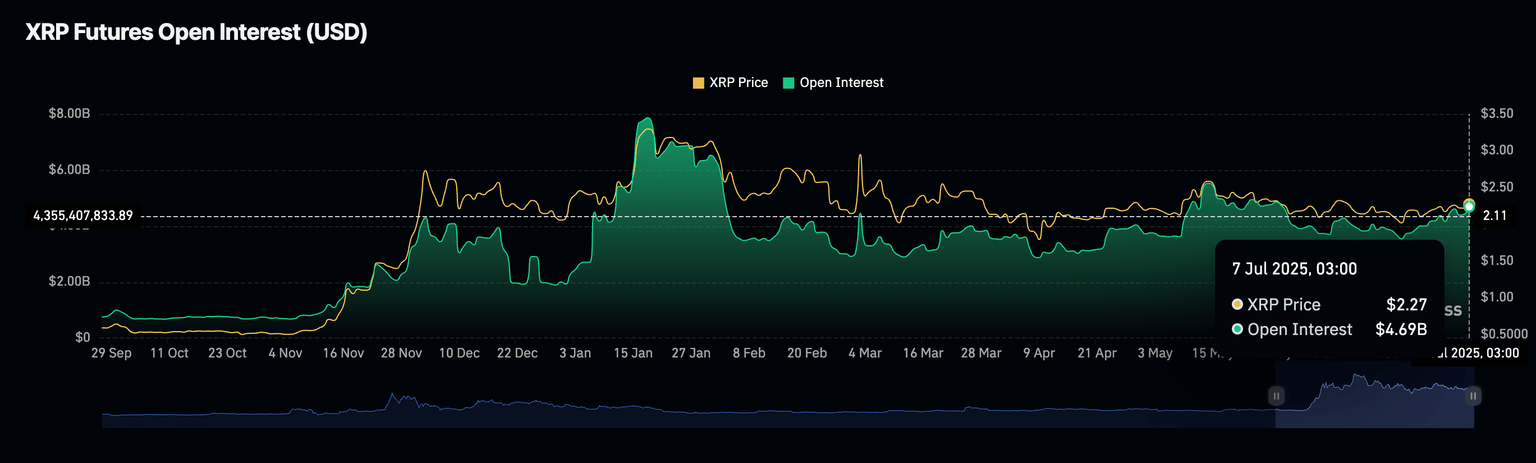Toggle the Open Interest series label
Image resolution: width=1536 pixels, height=463 pixels.
(x=841, y=83)
